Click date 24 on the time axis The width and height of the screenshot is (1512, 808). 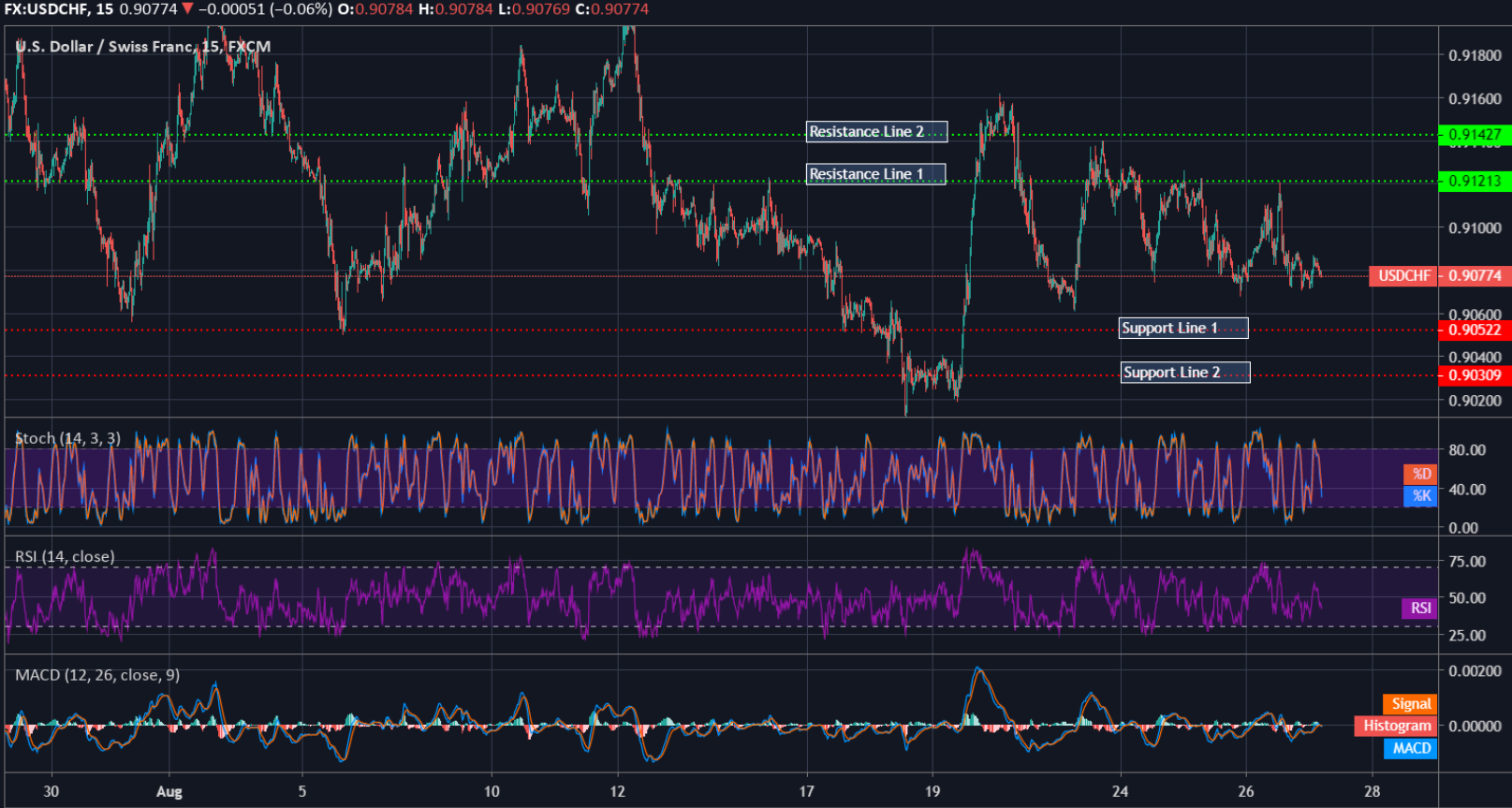click(x=1121, y=792)
